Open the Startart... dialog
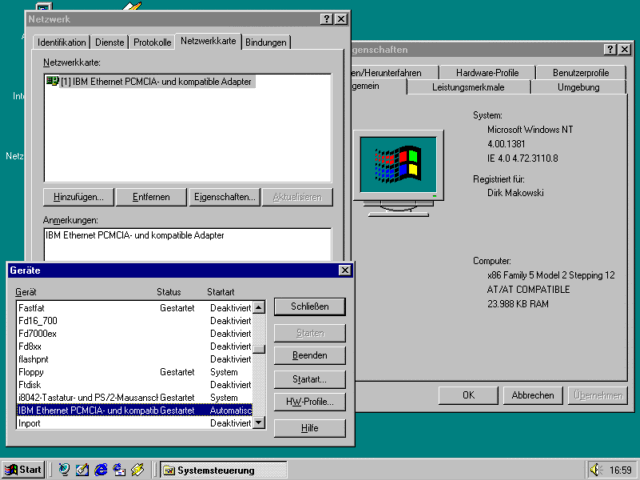Screen dimensions: 640x480 pos(310,380)
